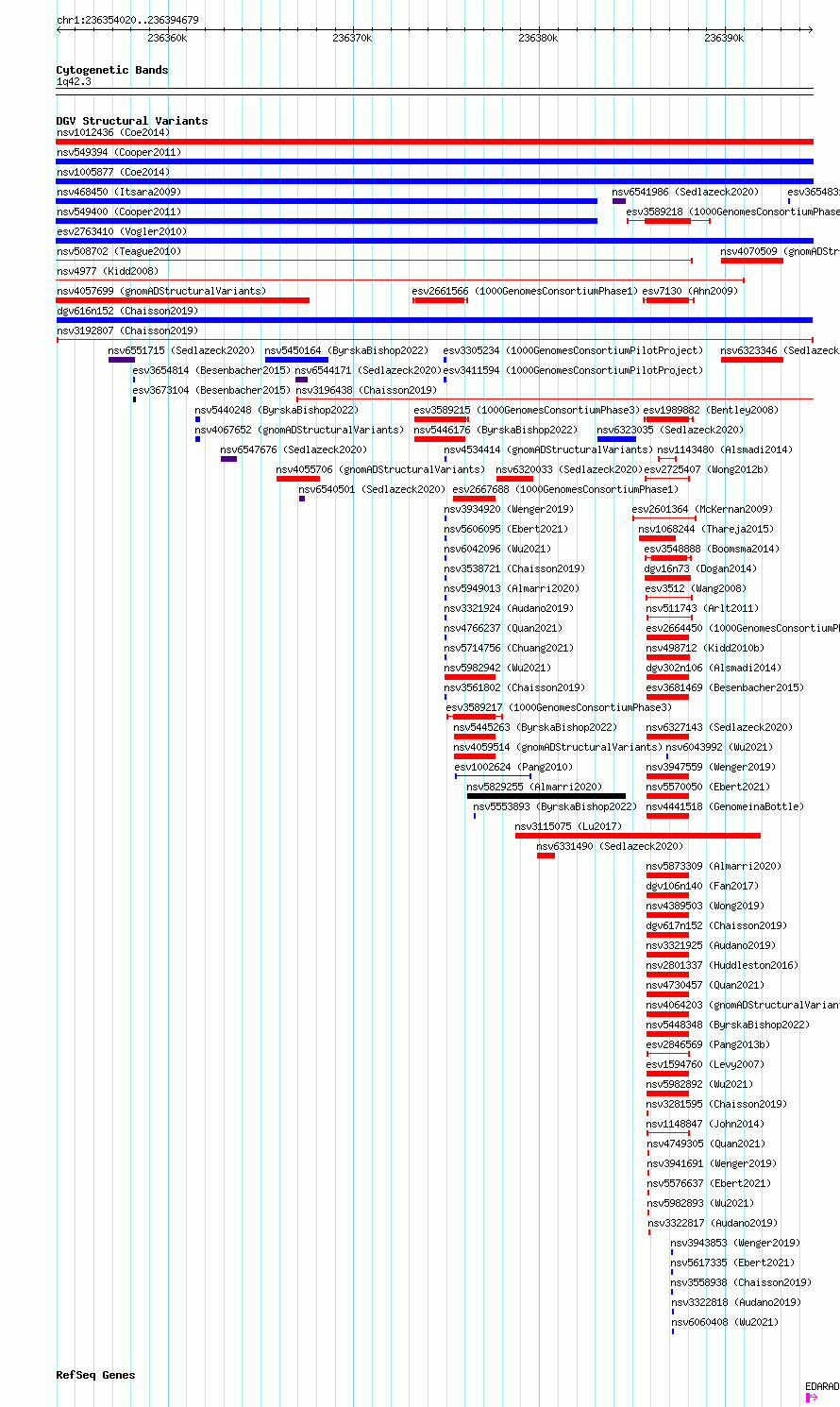The width and height of the screenshot is (840, 1407).
Task: Select the nsv5440248 (ByrskaBishop2022) label
Action: pyautogui.click(x=277, y=410)
